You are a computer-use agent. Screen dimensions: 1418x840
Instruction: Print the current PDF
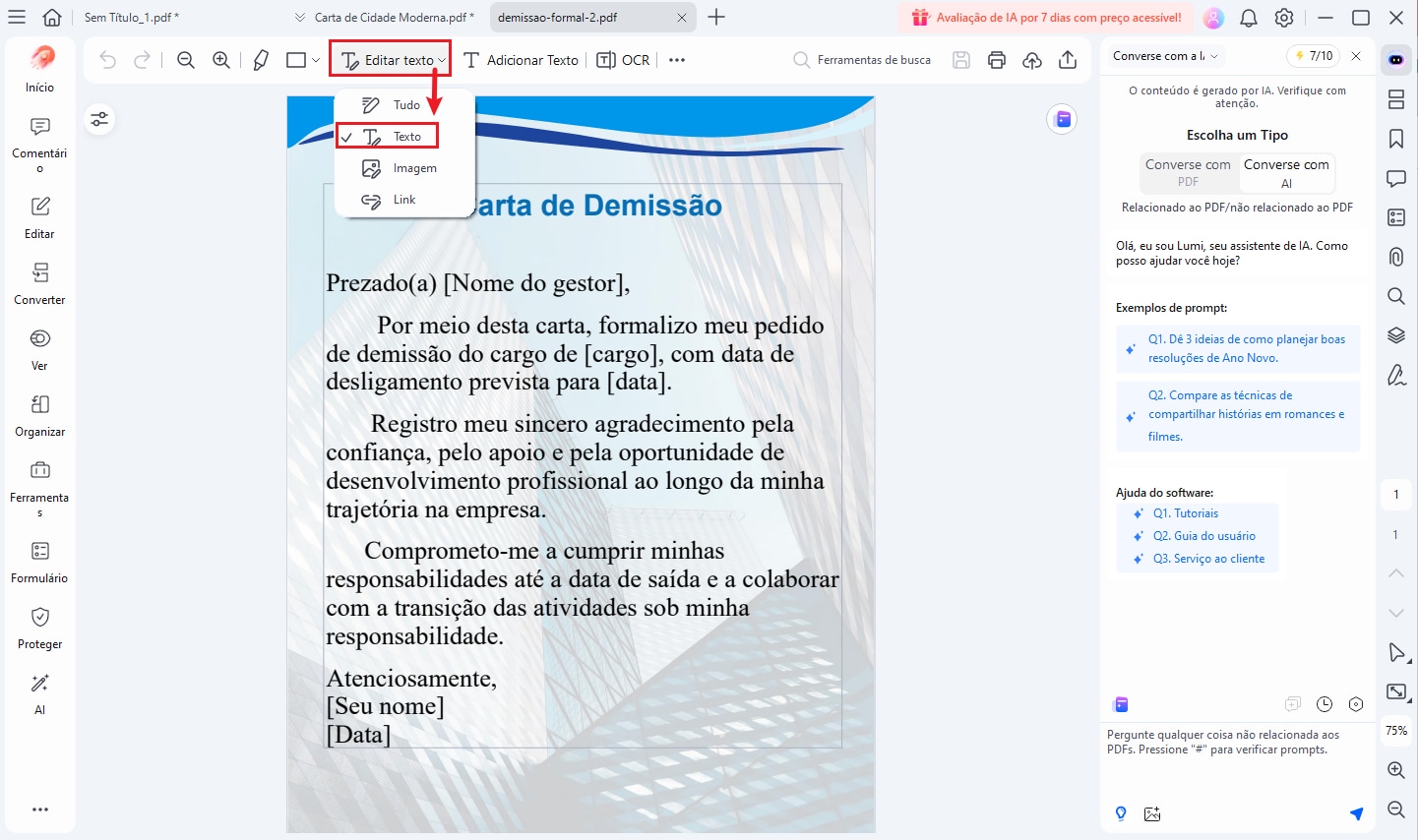tap(996, 59)
